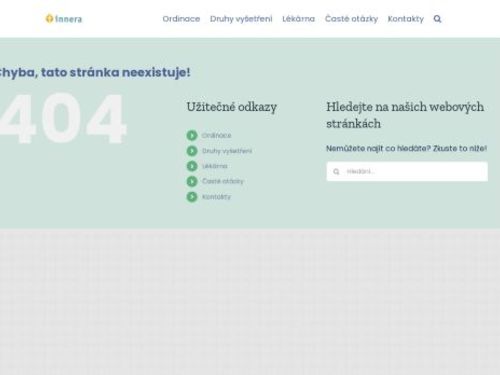500x375 pixels.
Task: Click the green arrow icon beside Lékárna link
Action: pos(192,166)
